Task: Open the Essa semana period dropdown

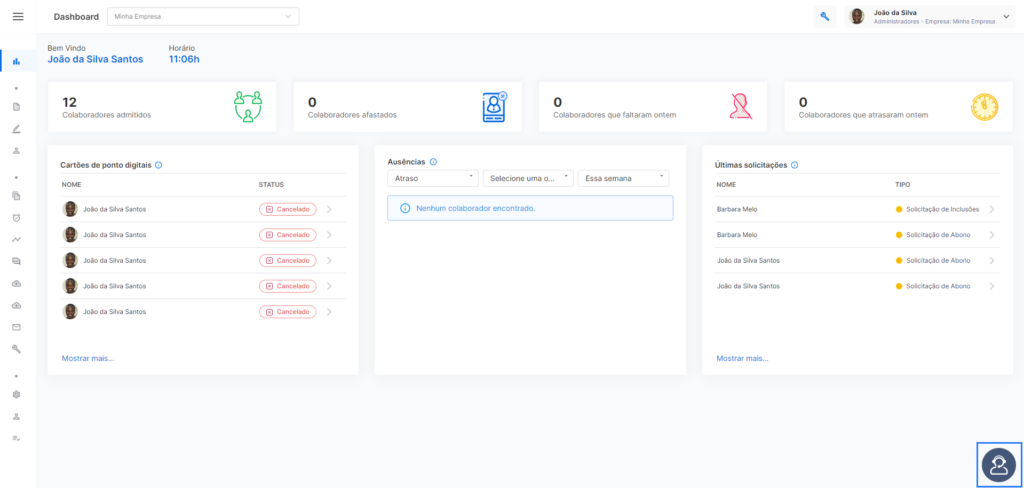Action: pos(624,178)
